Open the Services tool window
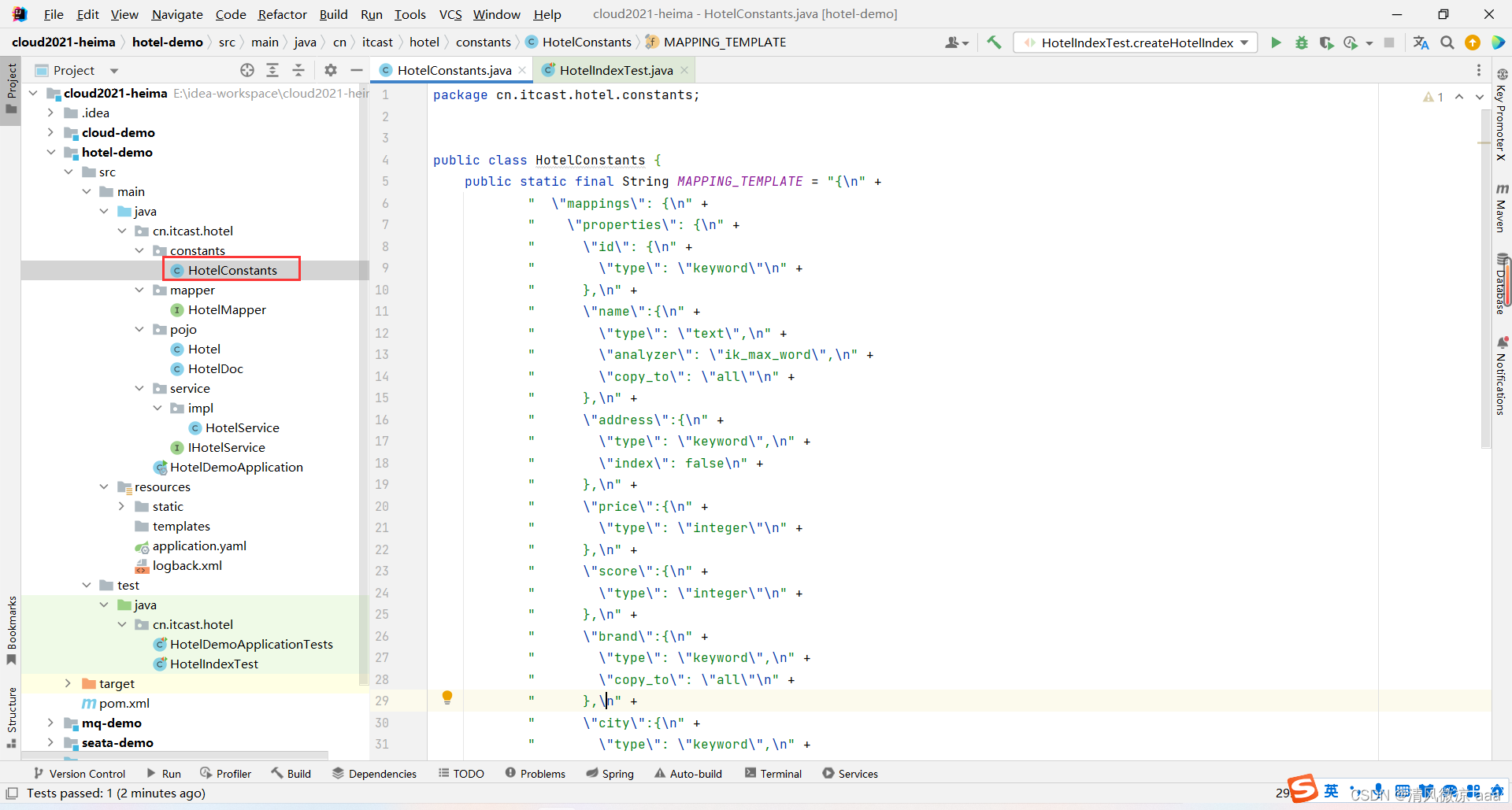This screenshot has width=1512, height=810. point(850,774)
